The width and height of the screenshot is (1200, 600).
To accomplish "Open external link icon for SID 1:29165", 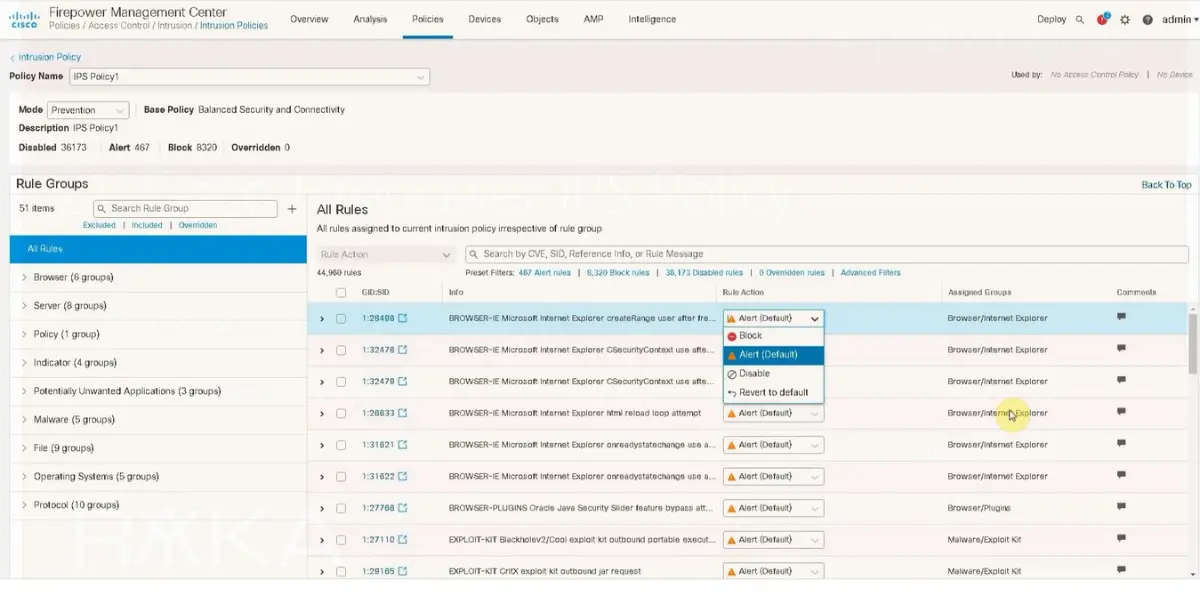I will click(403, 572).
